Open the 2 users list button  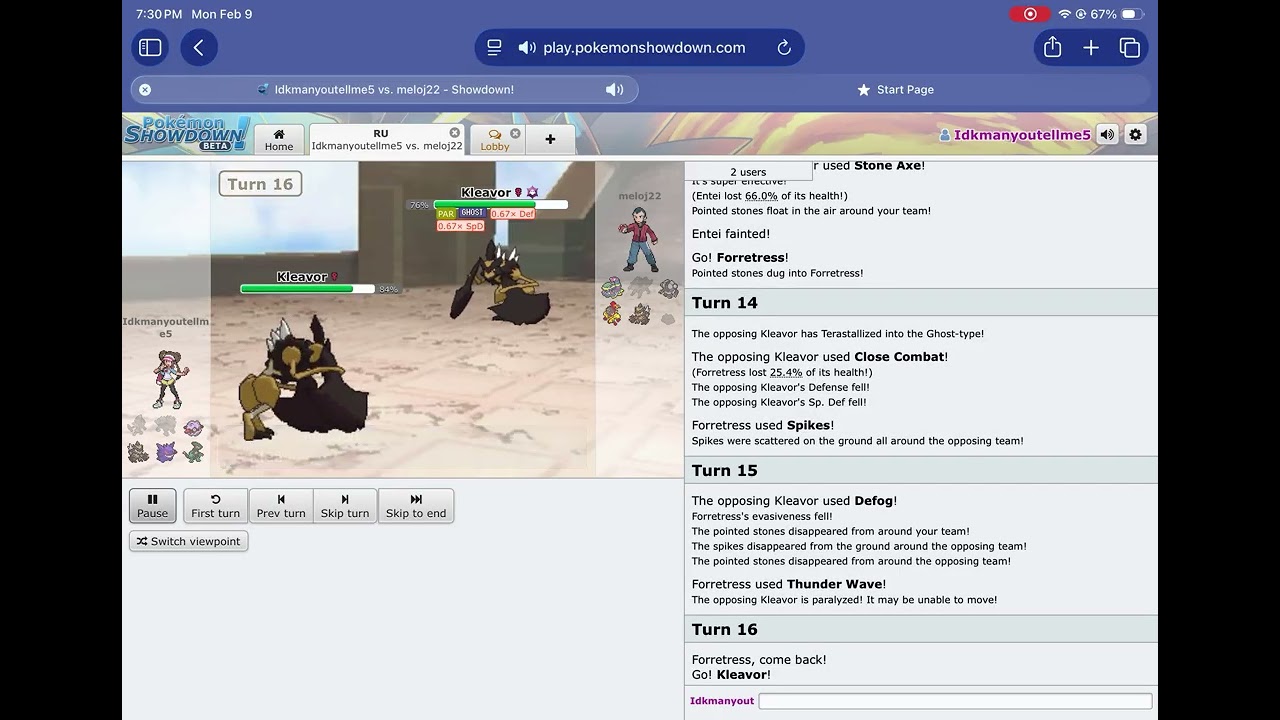point(748,172)
